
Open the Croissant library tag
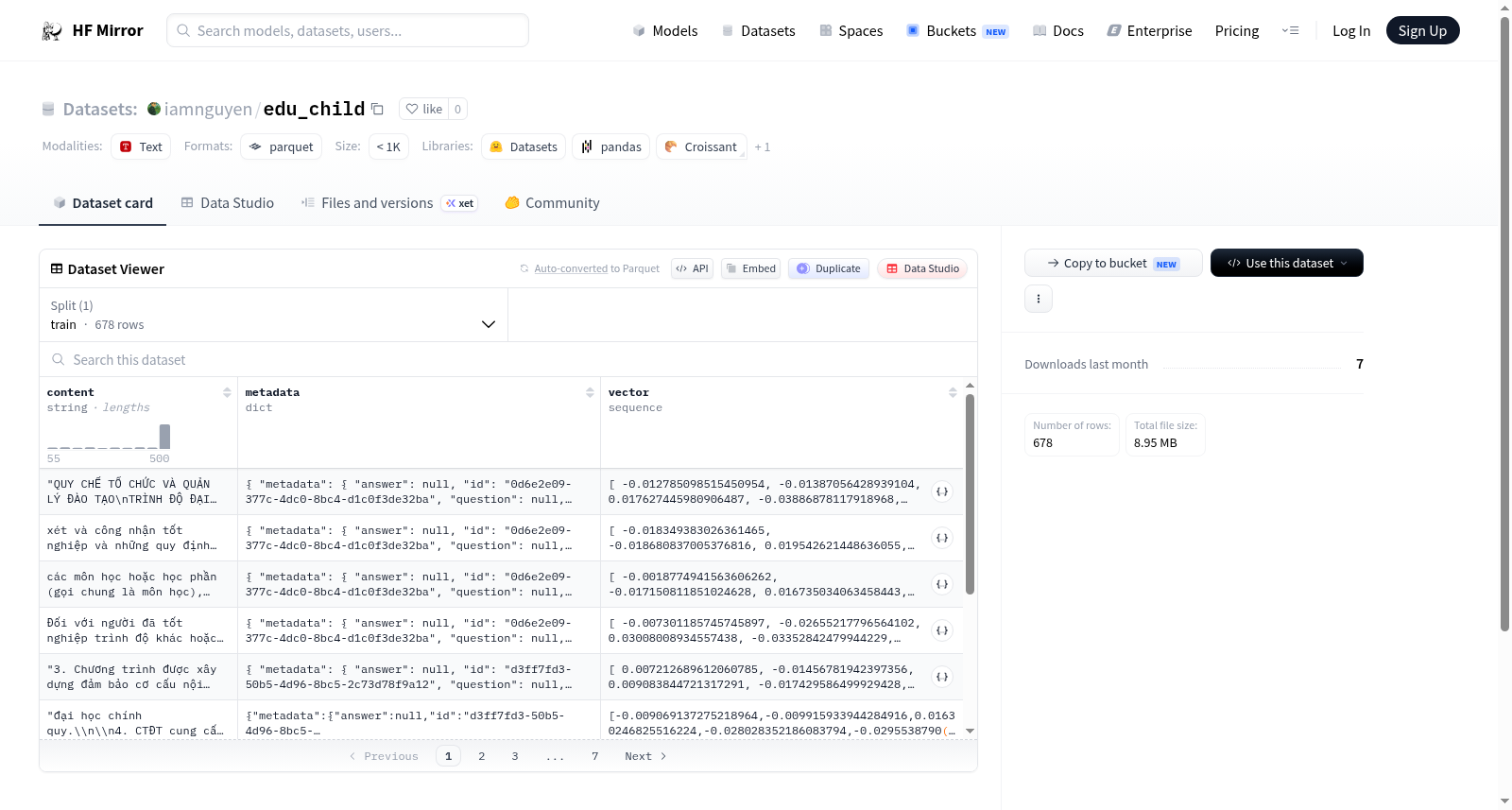(x=701, y=146)
